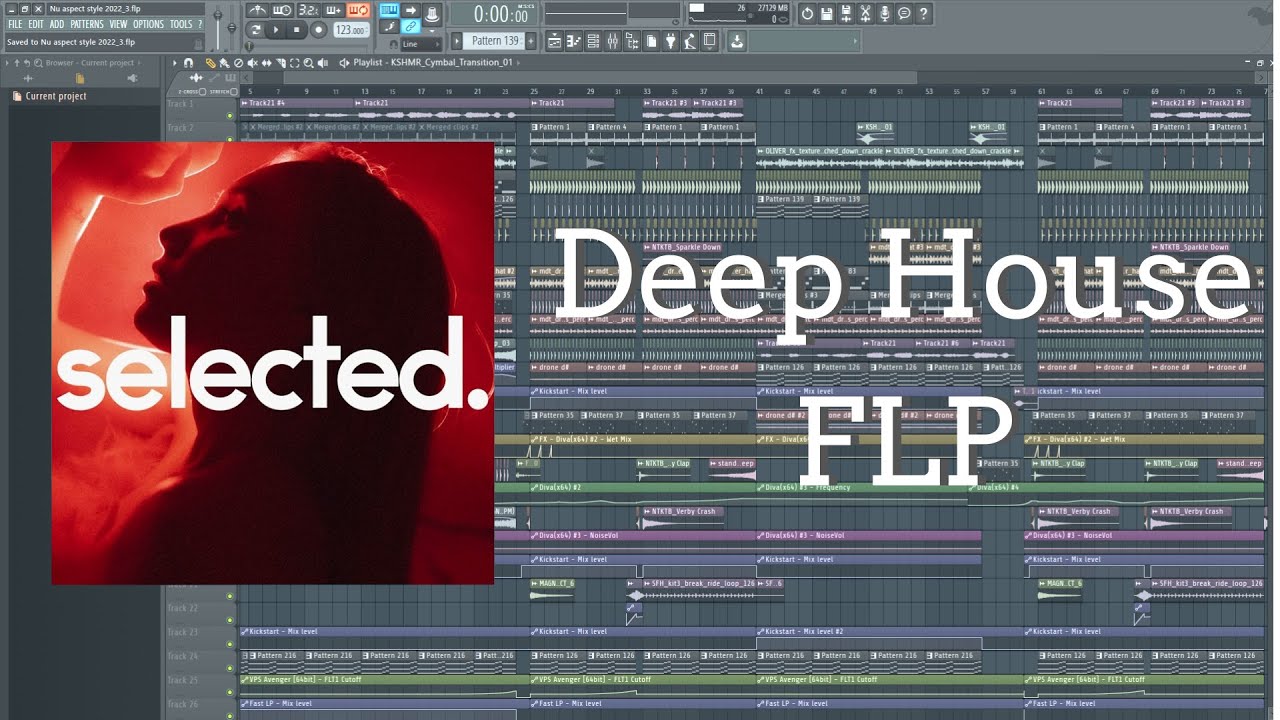The width and height of the screenshot is (1280, 720).
Task: Toggle the 3.2.1 countdown before recording
Action: pos(308,10)
